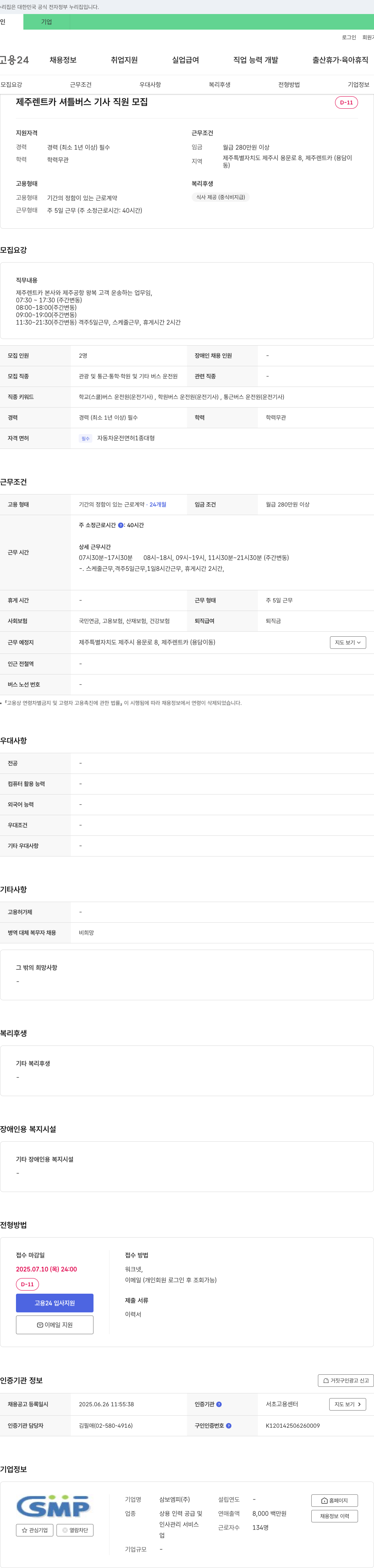
Task: Click the 로그인 link
Action: point(348,38)
